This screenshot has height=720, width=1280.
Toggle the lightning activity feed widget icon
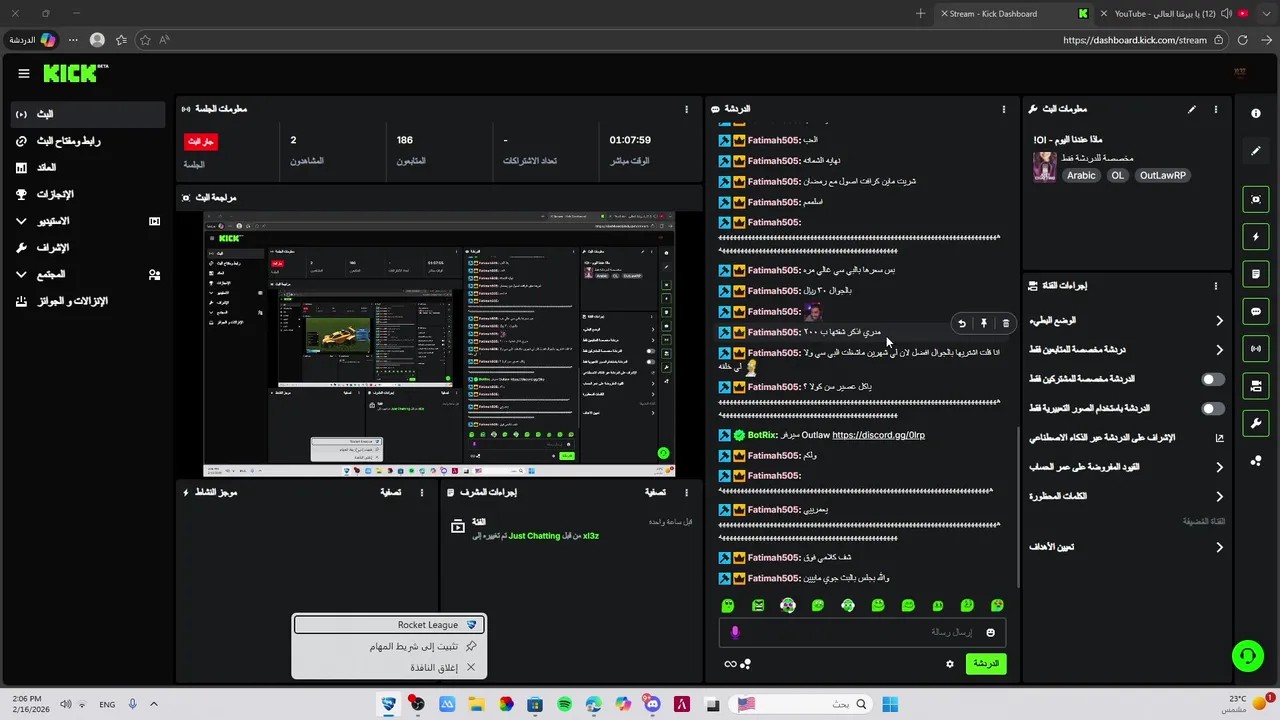tap(1256, 237)
